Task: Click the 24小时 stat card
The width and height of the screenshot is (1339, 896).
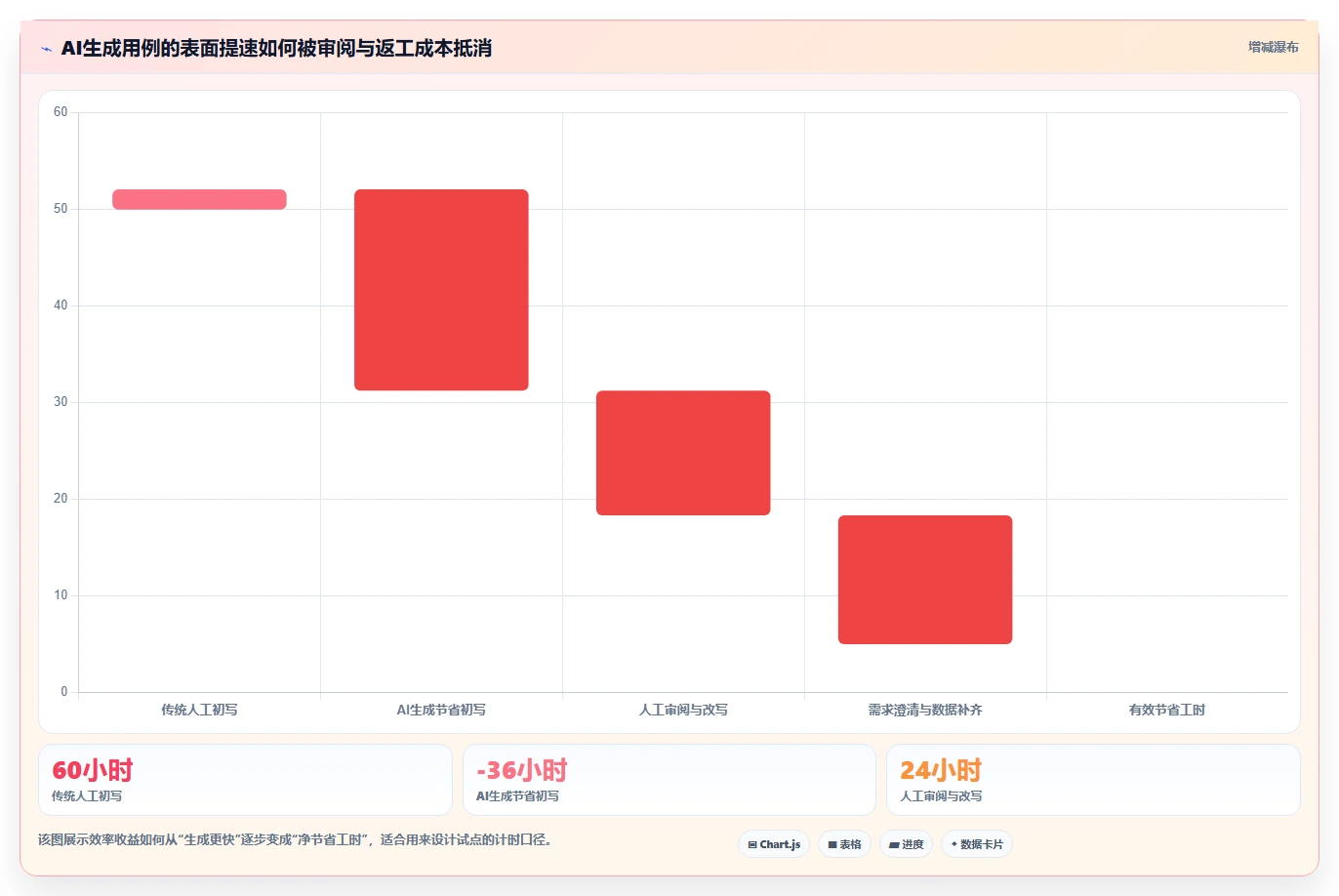Action: (x=1093, y=780)
